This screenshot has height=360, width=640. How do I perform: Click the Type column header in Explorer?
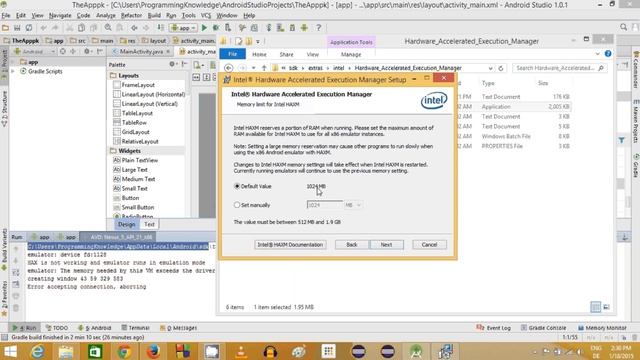488,83
